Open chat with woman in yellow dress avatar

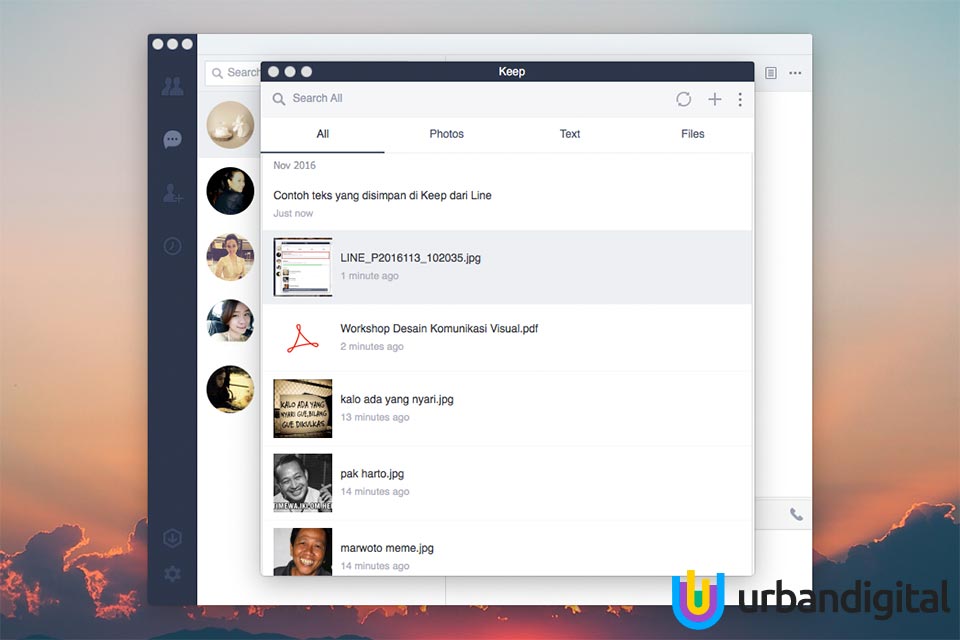[230, 257]
